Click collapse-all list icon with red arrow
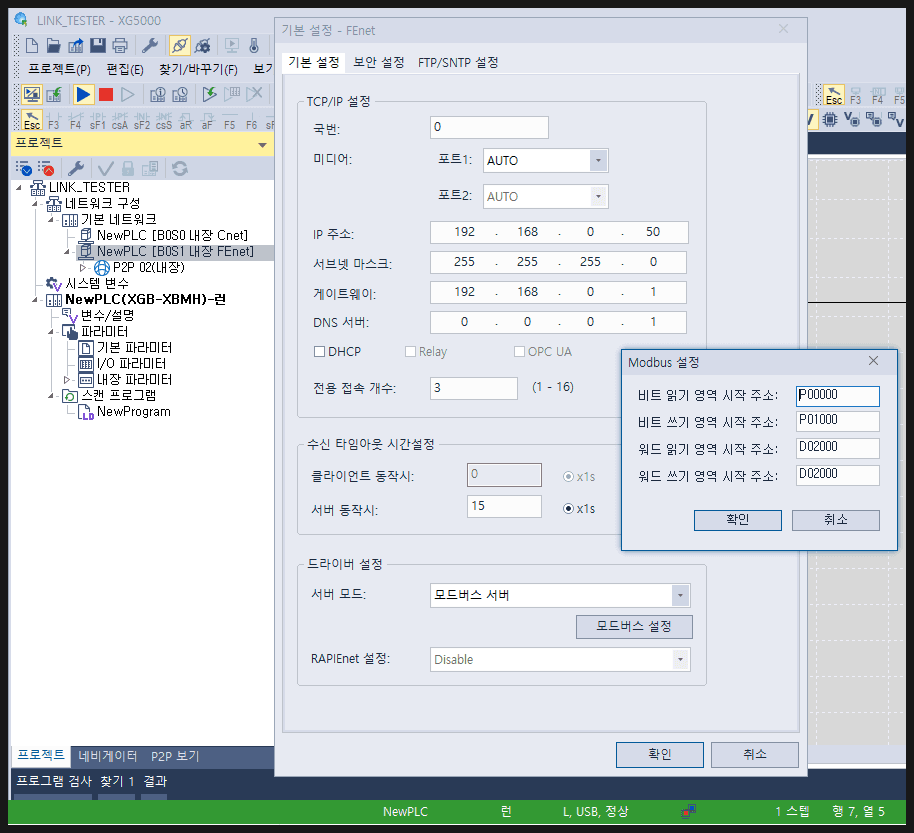This screenshot has height=833, width=914. click(x=46, y=169)
